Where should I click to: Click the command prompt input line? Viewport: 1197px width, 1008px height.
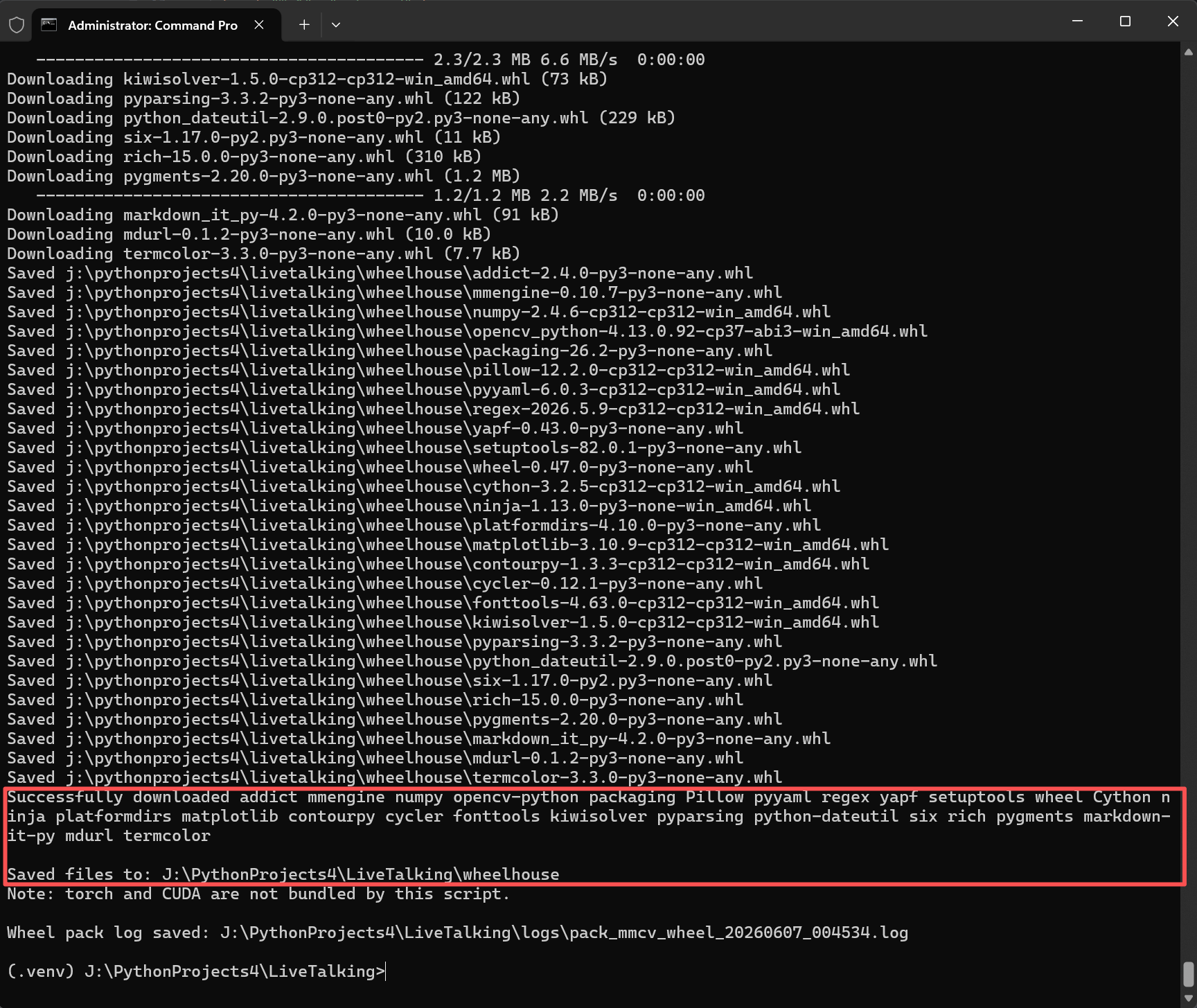[x=197, y=971]
